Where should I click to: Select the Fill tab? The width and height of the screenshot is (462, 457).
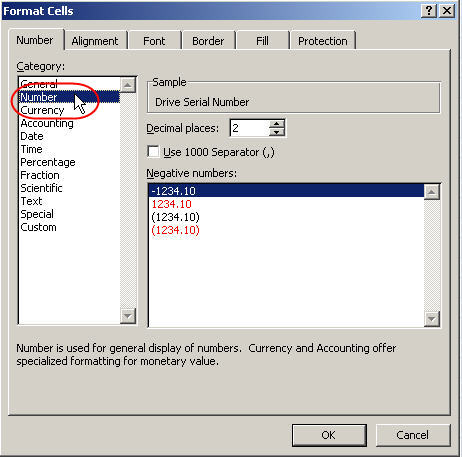click(x=262, y=41)
